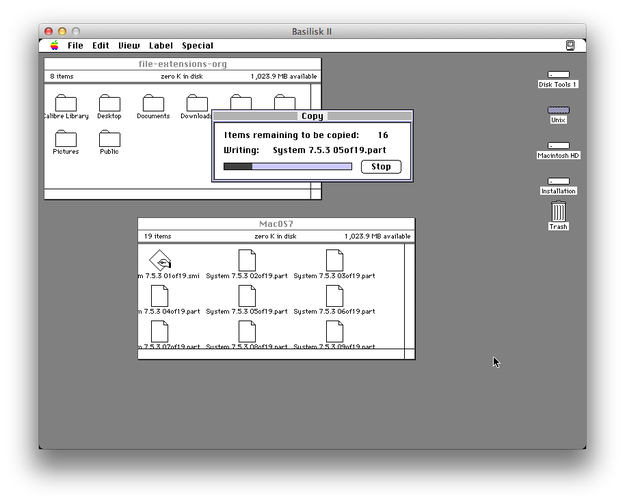Select System 7.5.3 01of19.smi disk image icon

coord(160,260)
